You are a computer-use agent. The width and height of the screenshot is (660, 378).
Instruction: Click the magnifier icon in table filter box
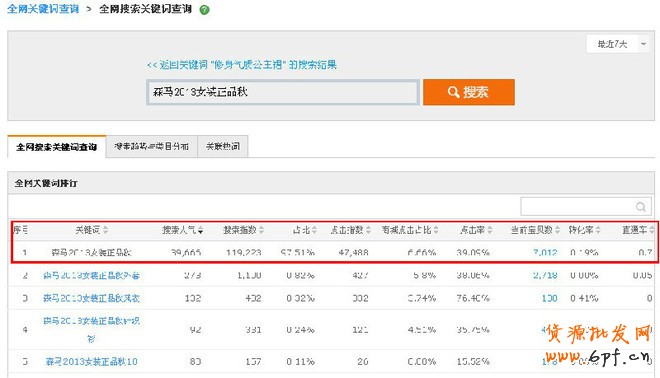tap(640, 207)
